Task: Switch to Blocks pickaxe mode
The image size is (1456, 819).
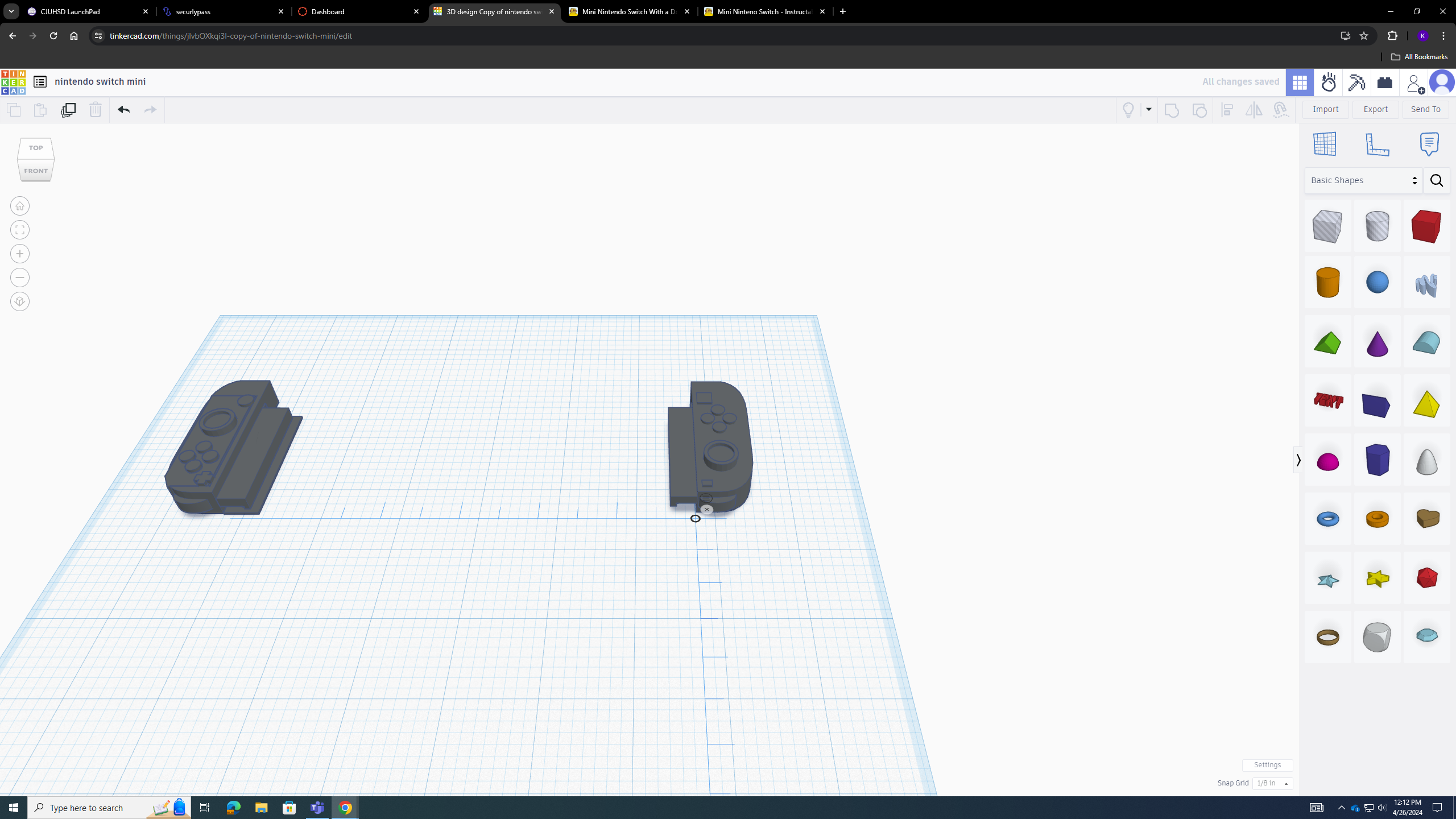Action: (1356, 82)
